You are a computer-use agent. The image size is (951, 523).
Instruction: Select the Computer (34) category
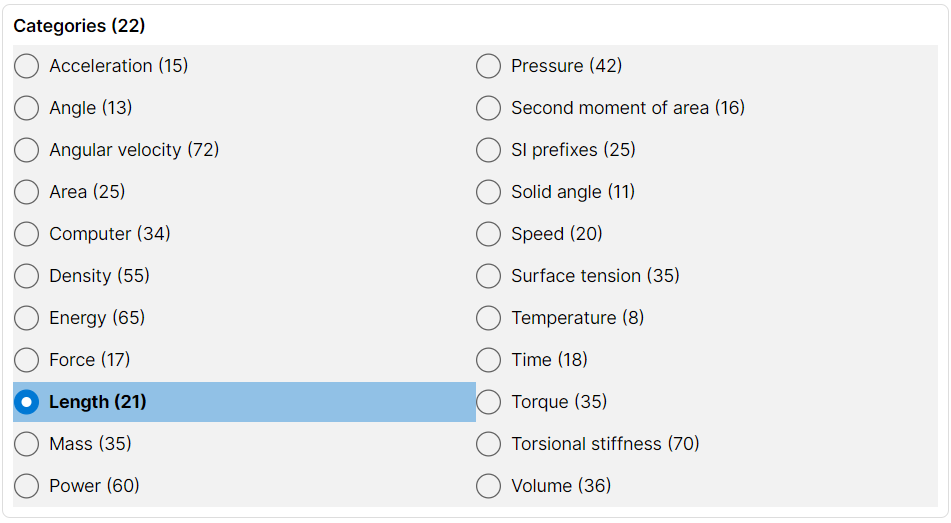point(27,234)
